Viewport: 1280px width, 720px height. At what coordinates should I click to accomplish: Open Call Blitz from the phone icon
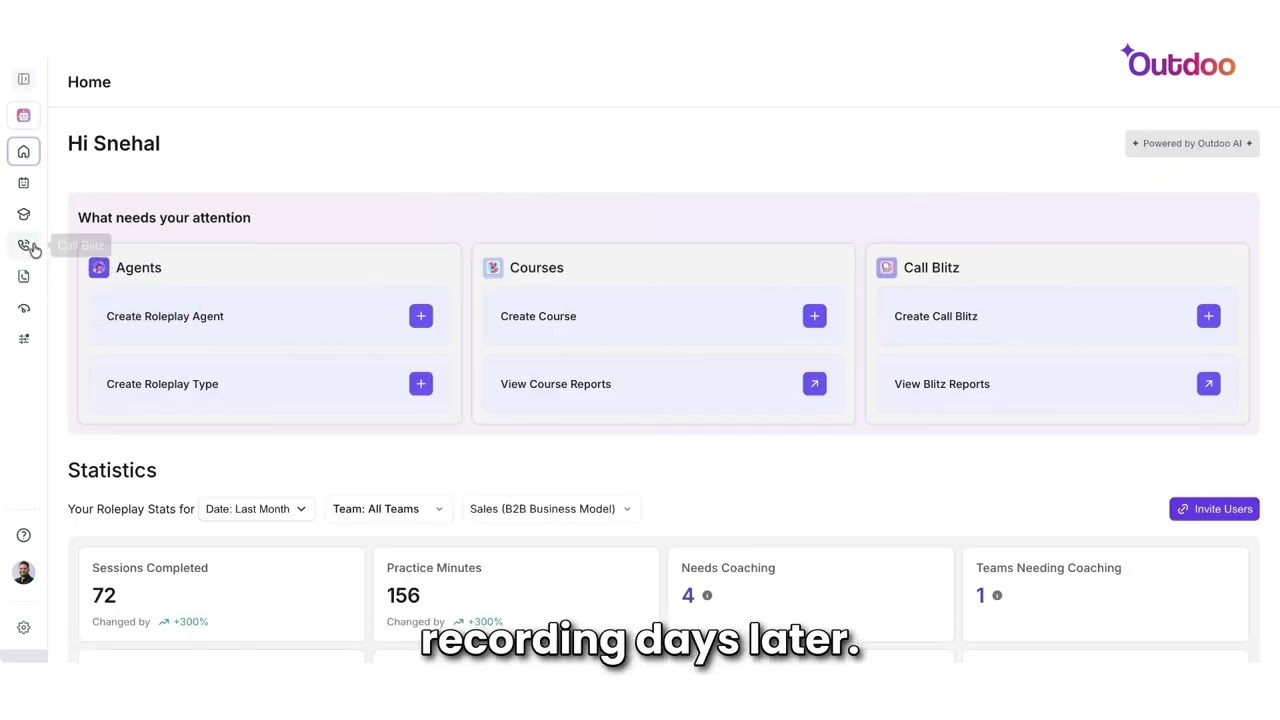tap(23, 245)
